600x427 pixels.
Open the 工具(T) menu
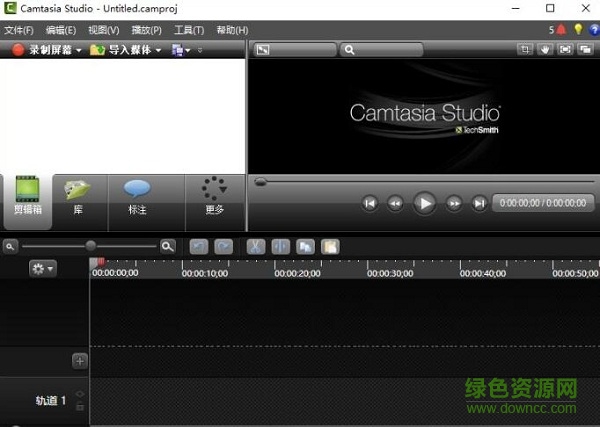click(189, 30)
